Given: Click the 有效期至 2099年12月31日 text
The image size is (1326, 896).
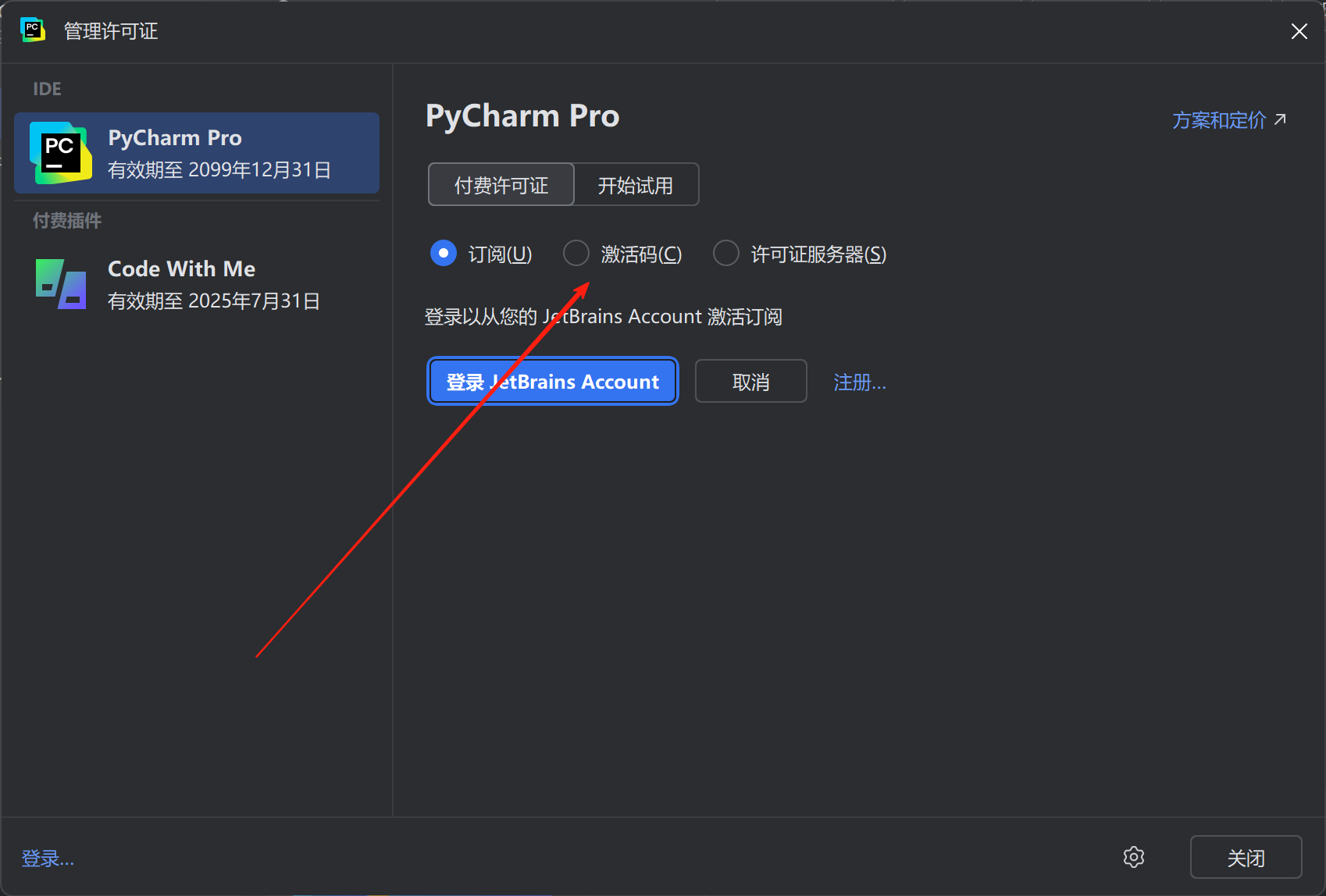Looking at the screenshot, I should click(x=219, y=169).
